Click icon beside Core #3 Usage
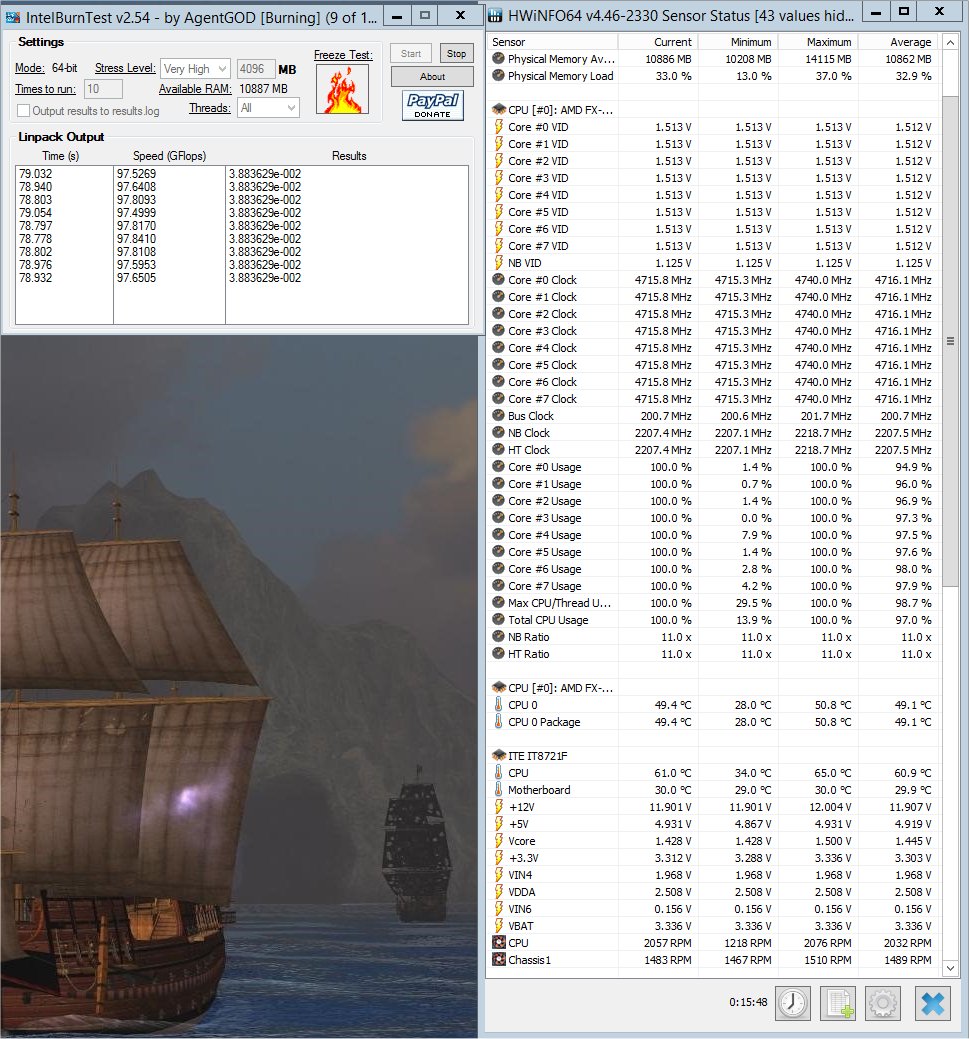 click(498, 518)
